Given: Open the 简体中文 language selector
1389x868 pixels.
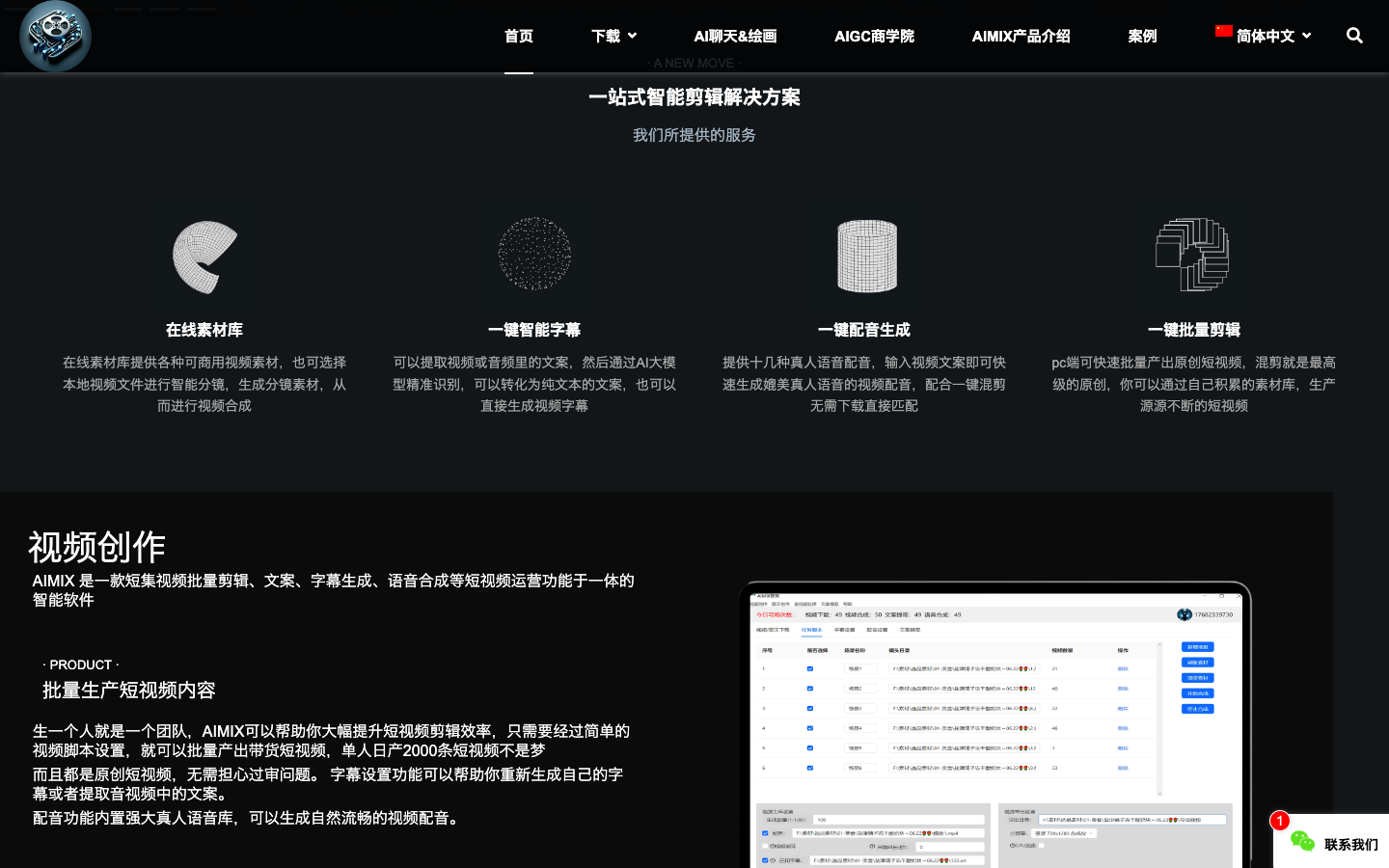Looking at the screenshot, I should (1264, 36).
